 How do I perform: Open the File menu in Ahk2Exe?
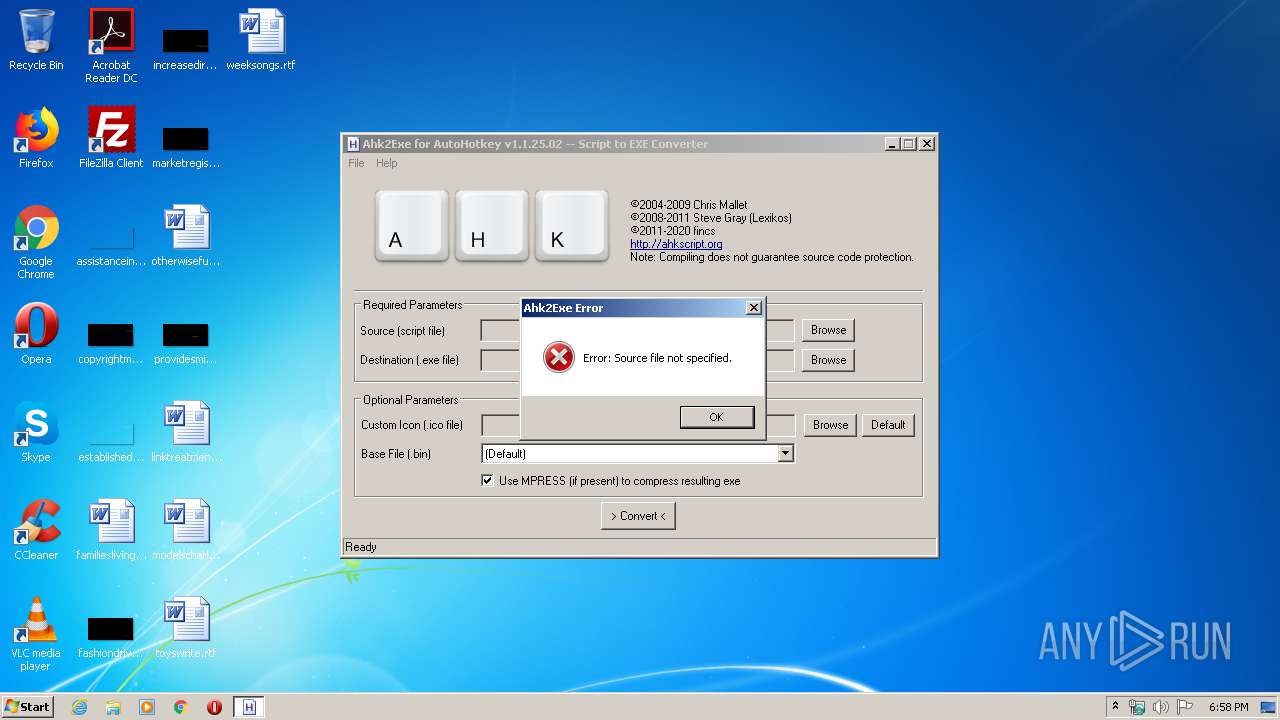[x=356, y=163]
